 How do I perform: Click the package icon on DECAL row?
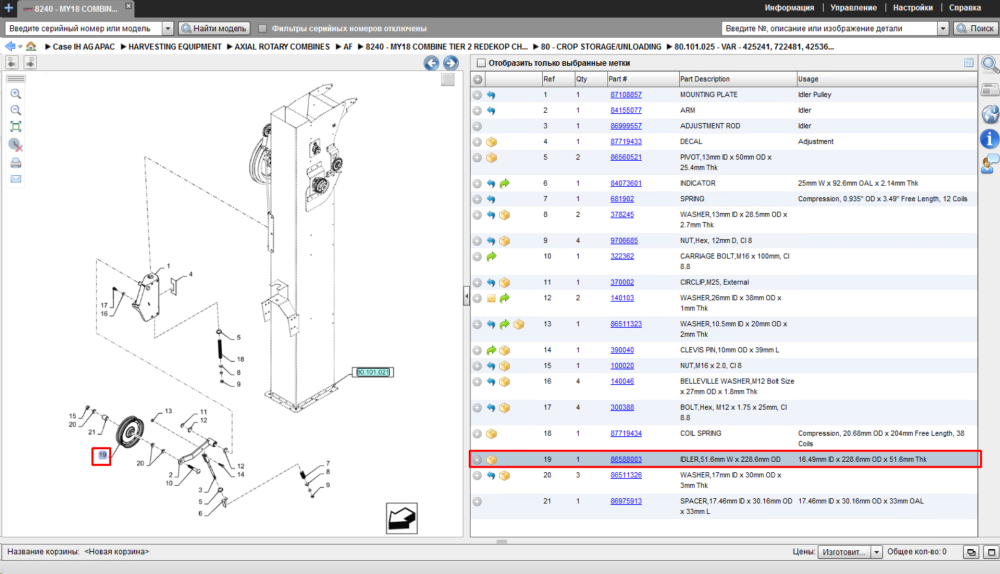coord(491,142)
